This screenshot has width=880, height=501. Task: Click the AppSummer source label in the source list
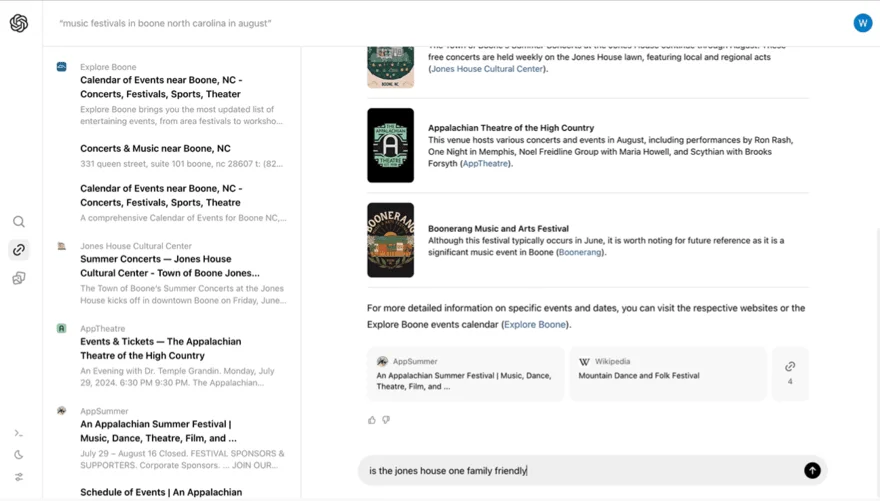(x=104, y=411)
